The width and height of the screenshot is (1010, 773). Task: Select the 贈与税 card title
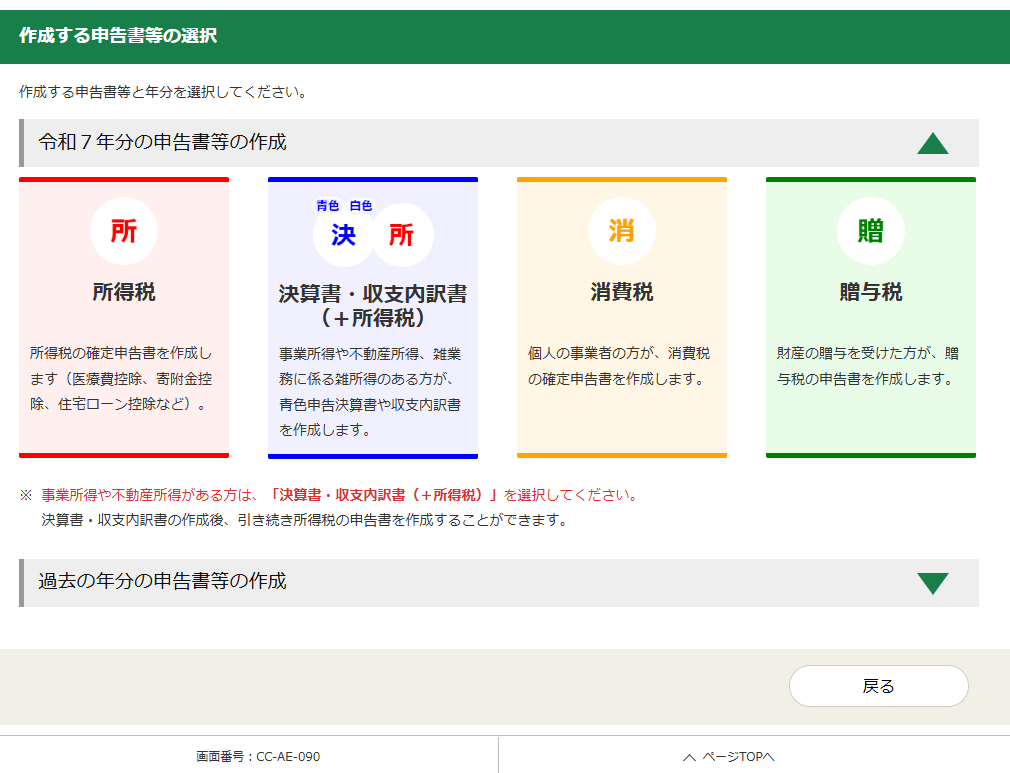pyautogui.click(x=870, y=292)
